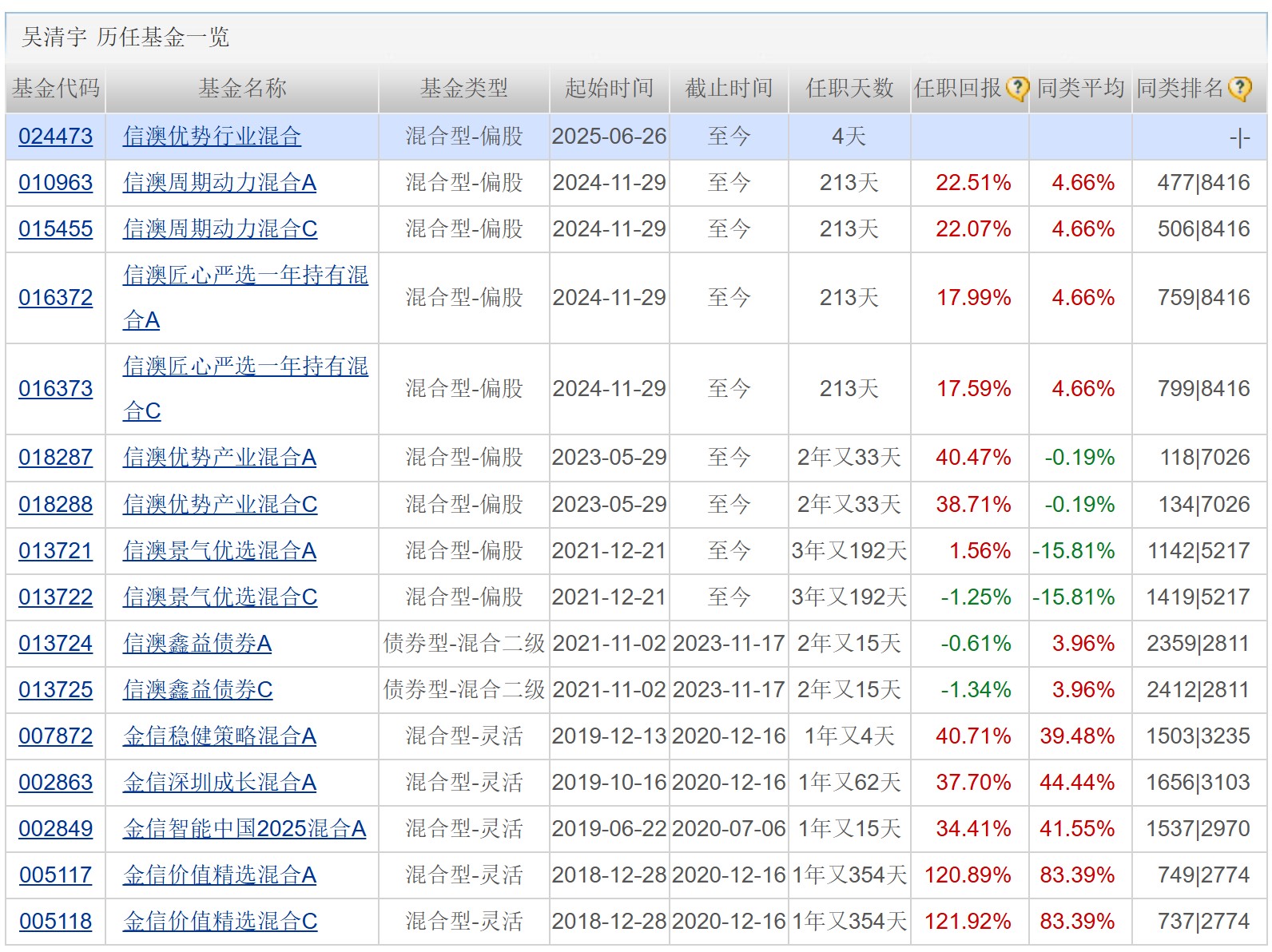Open fund name 信澳优势行业混合

pos(212,137)
